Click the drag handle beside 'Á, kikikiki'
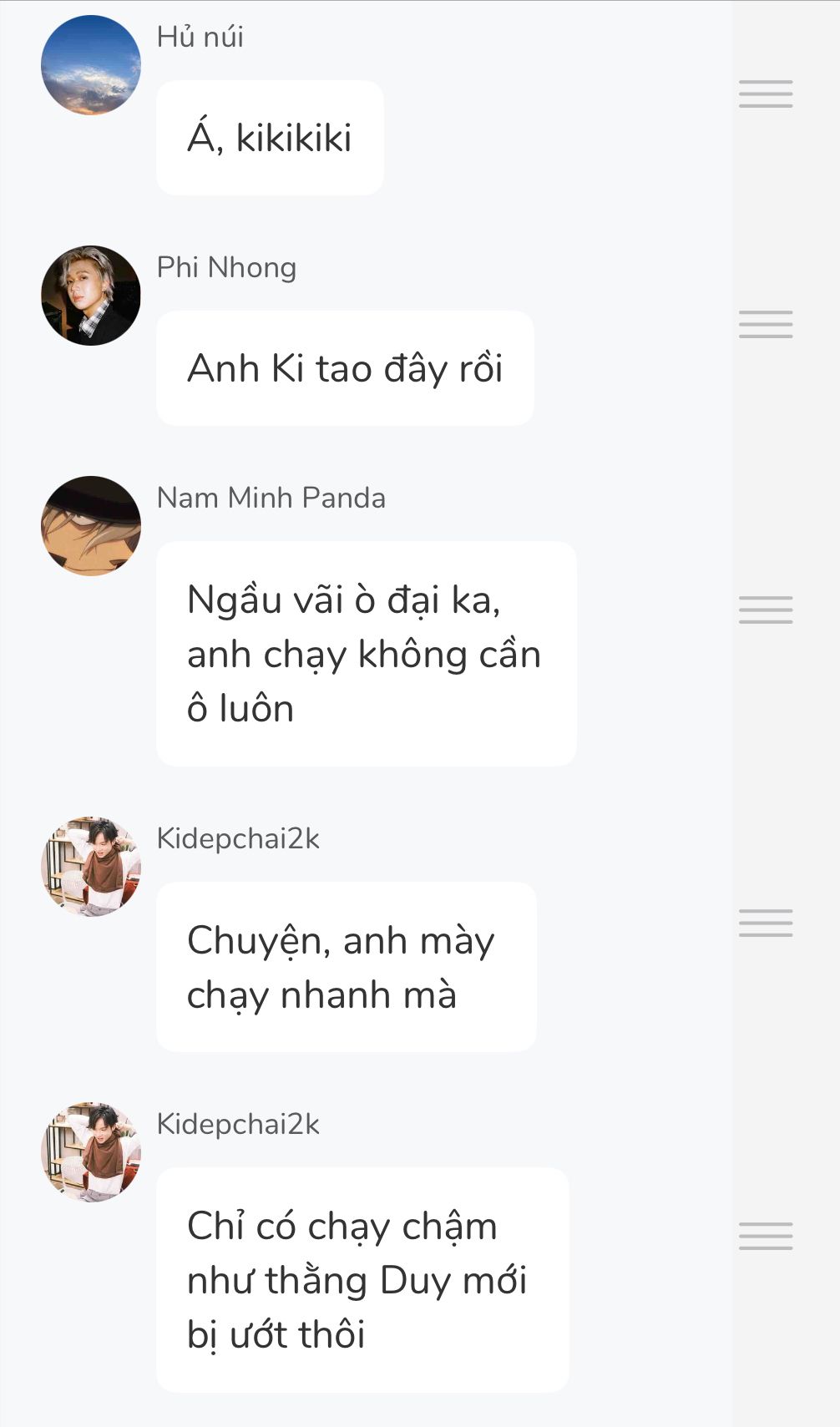Viewport: 840px width, 1427px height. [766, 94]
